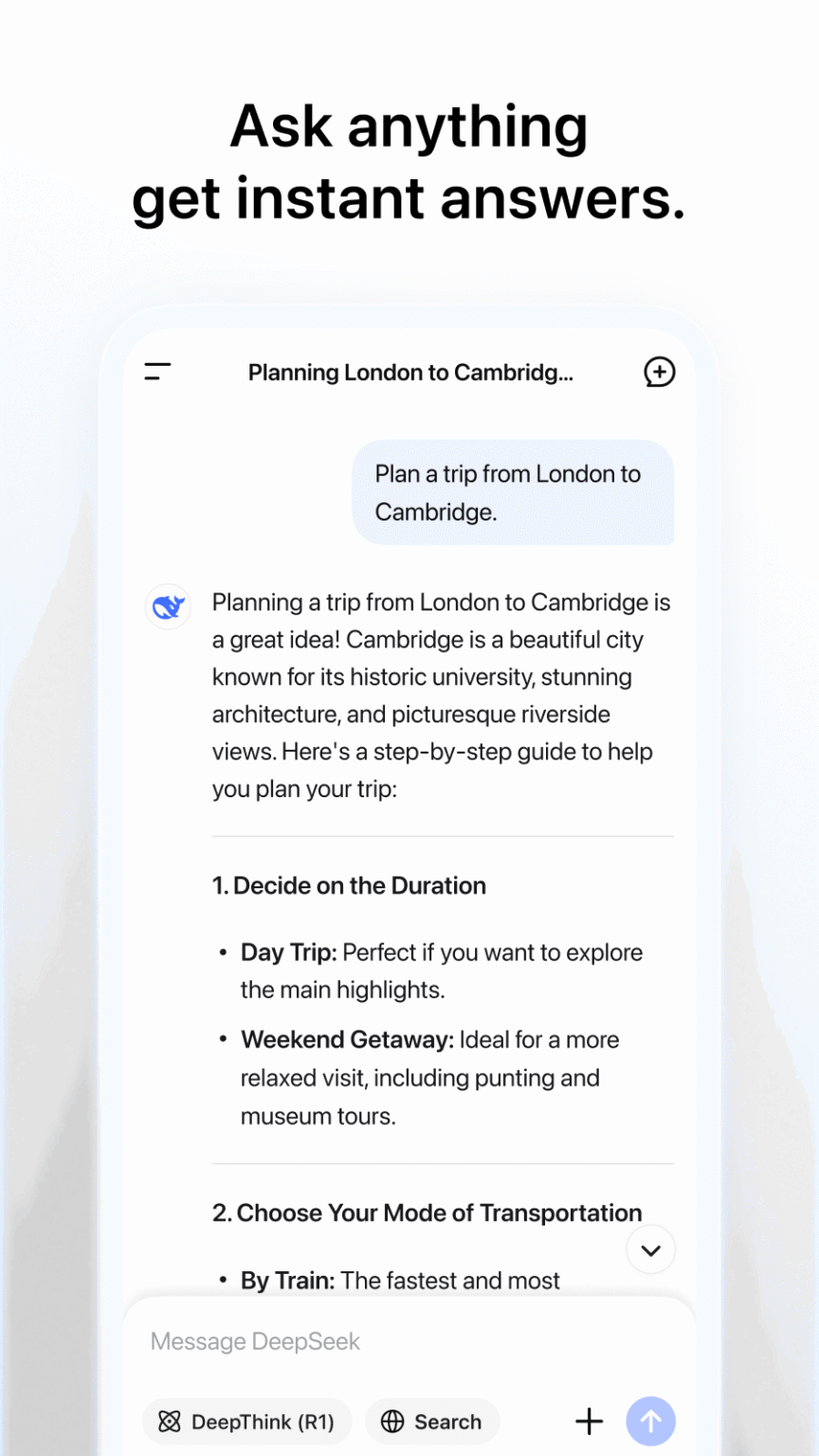Click heading '2. Choose Your Mode of Transportation'

coord(428,1212)
